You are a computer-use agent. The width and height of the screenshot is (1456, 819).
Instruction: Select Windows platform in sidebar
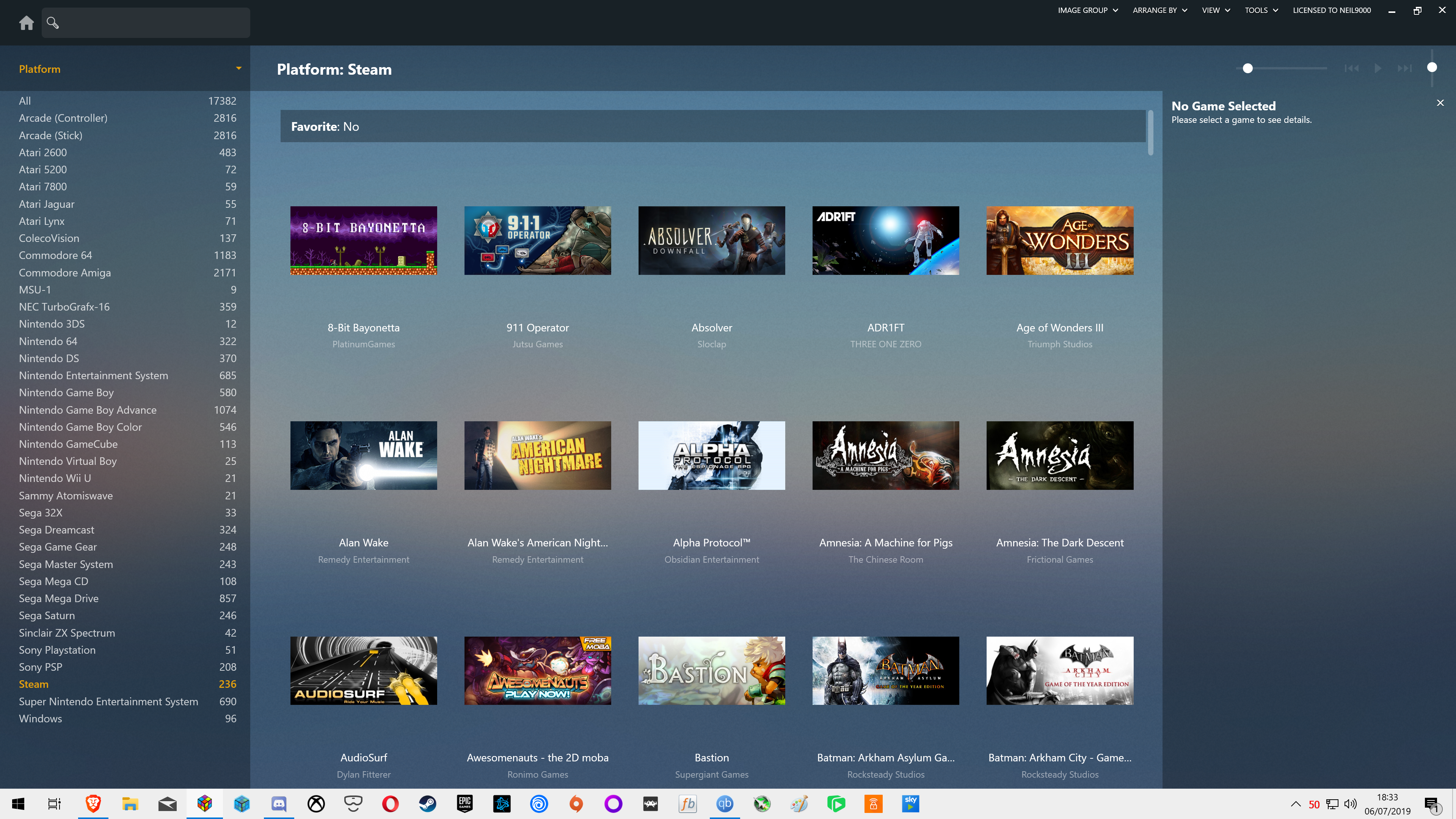click(x=127, y=719)
